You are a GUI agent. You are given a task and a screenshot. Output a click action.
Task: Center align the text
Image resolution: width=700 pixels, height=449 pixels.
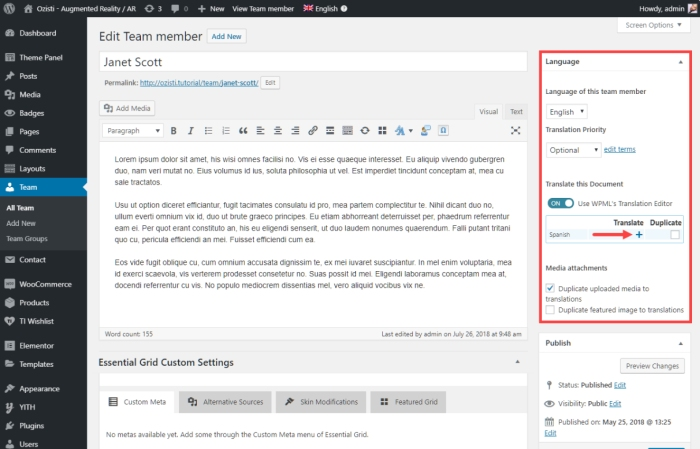point(278,131)
